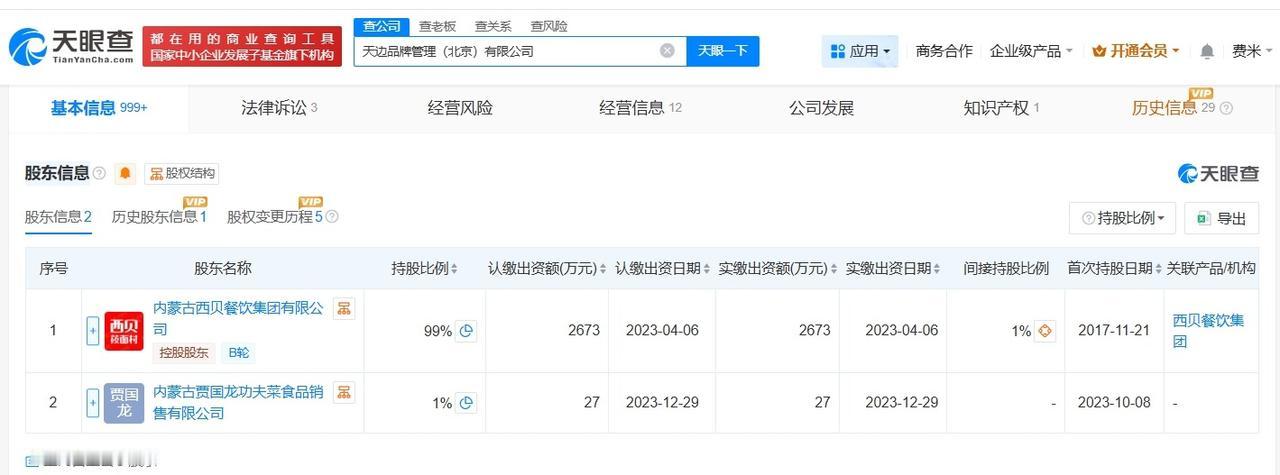
Task: Select the 历史股东信息 sub-tab
Action: (x=159, y=217)
